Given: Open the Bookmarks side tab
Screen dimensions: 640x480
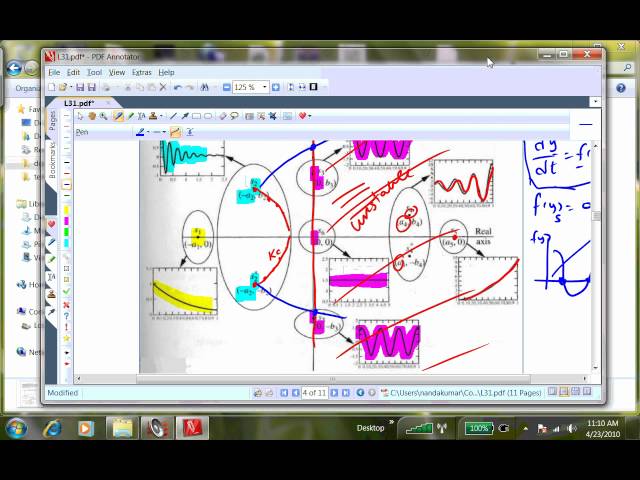Looking at the screenshot, I should (52, 160).
